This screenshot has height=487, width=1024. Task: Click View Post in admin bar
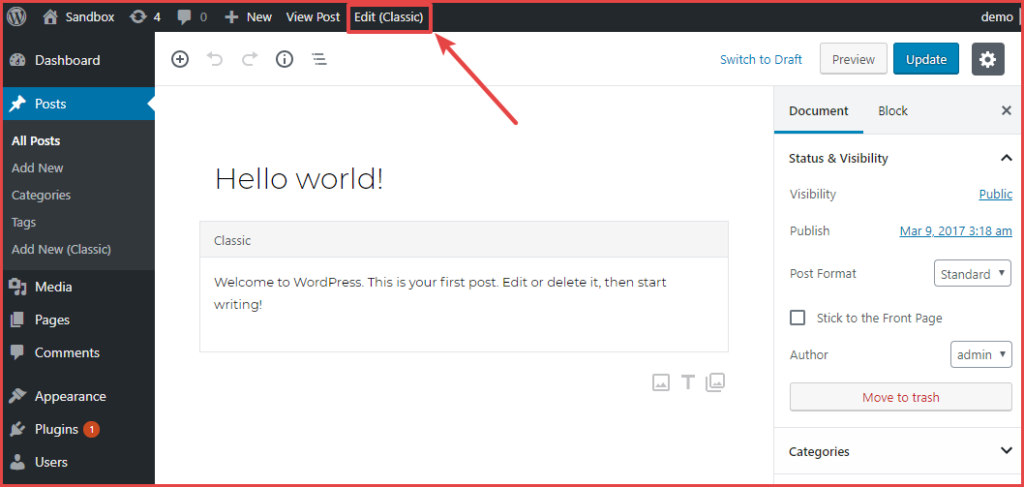[x=313, y=17]
